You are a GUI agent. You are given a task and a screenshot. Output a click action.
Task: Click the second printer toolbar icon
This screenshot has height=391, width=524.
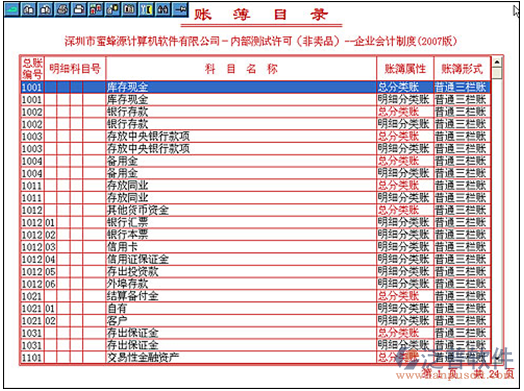coord(79,10)
